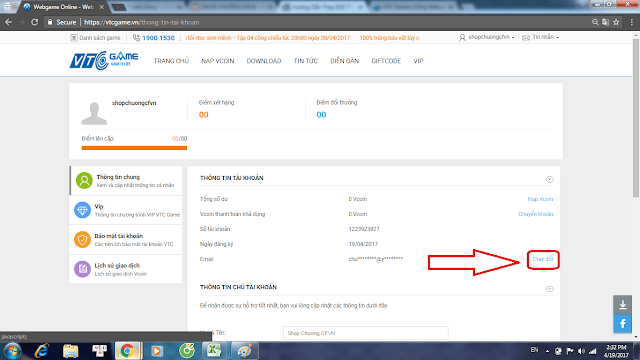640x360 pixels.
Task: Open File Explorer from taskbar
Action: pos(71,351)
